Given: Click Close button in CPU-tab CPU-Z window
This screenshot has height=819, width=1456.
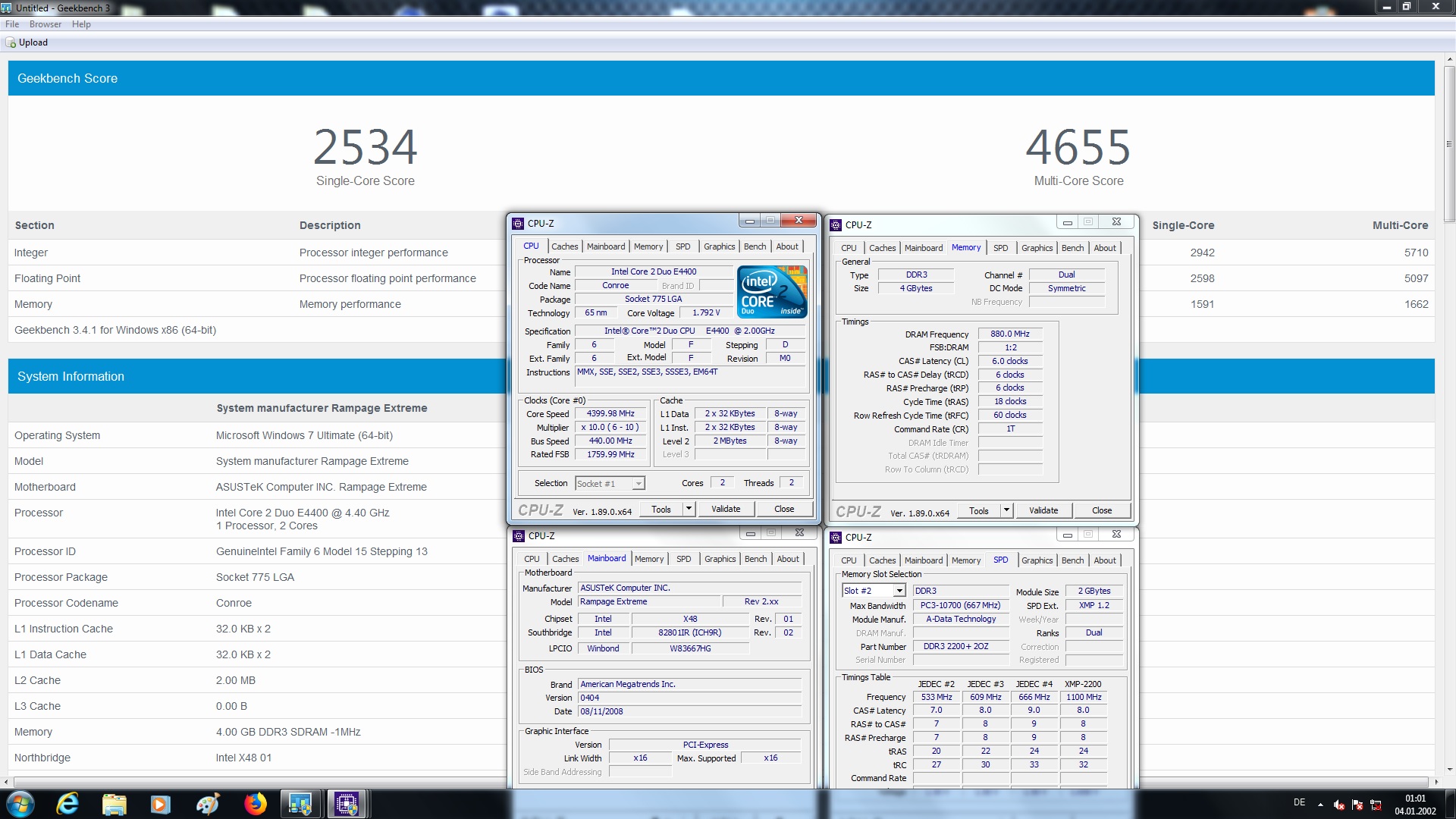Looking at the screenshot, I should (x=784, y=509).
